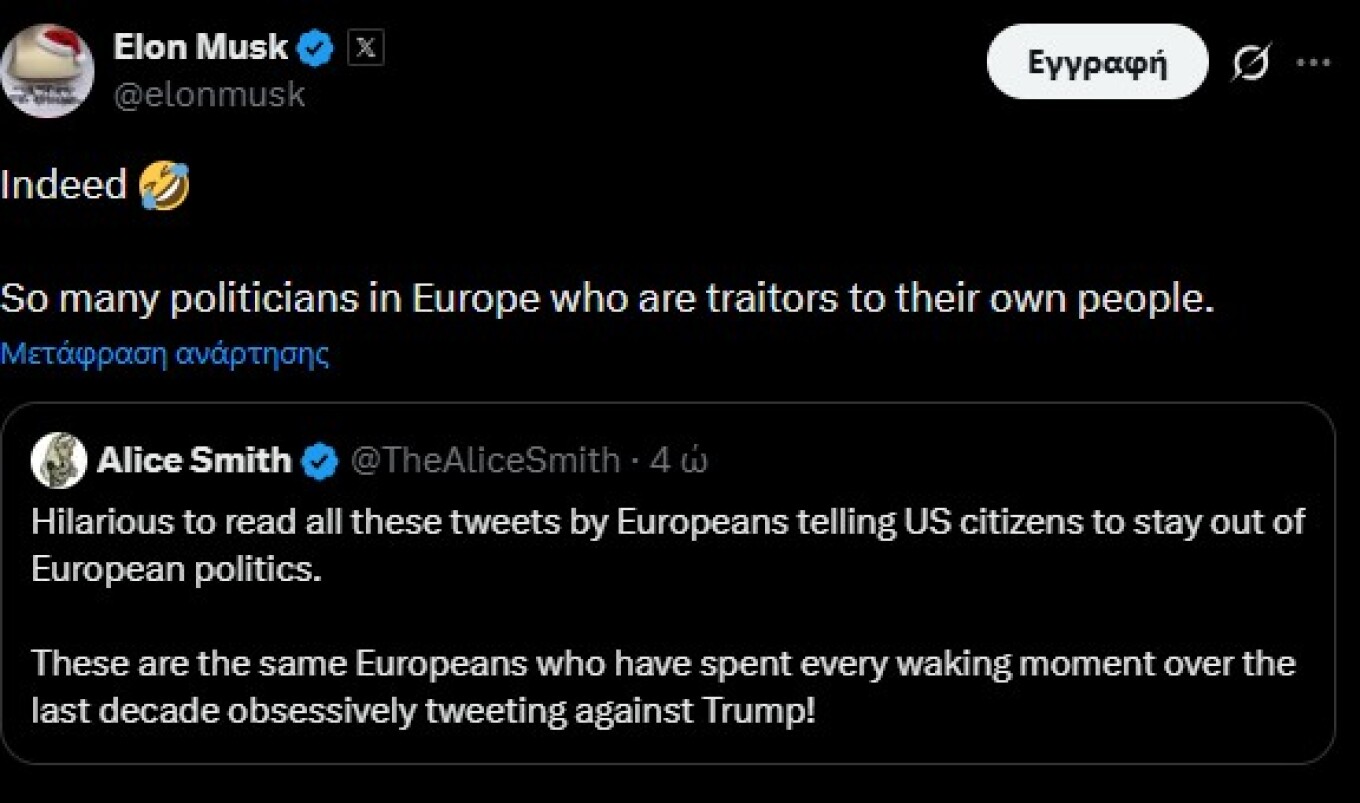Open the three-dot more options menu

pyautogui.click(x=1313, y=63)
